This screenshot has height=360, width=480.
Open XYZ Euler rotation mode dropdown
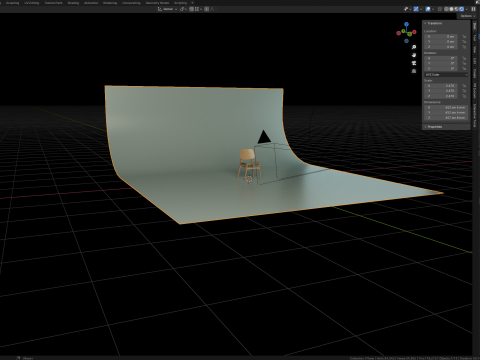click(x=446, y=75)
